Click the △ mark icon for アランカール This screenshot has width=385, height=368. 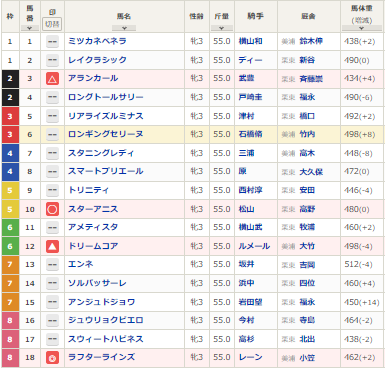(52, 79)
